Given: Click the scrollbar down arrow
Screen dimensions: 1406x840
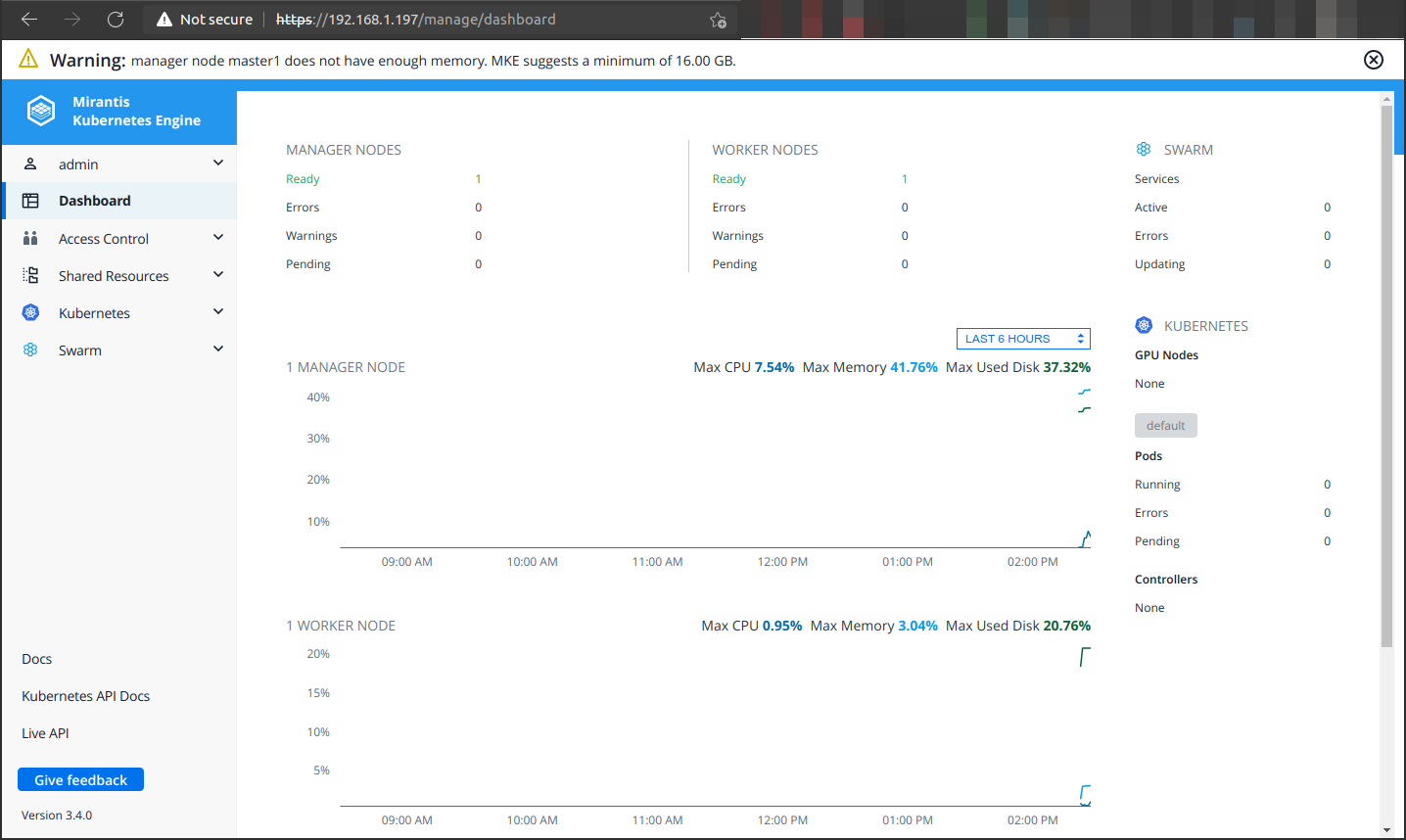Looking at the screenshot, I should click(x=1386, y=830).
